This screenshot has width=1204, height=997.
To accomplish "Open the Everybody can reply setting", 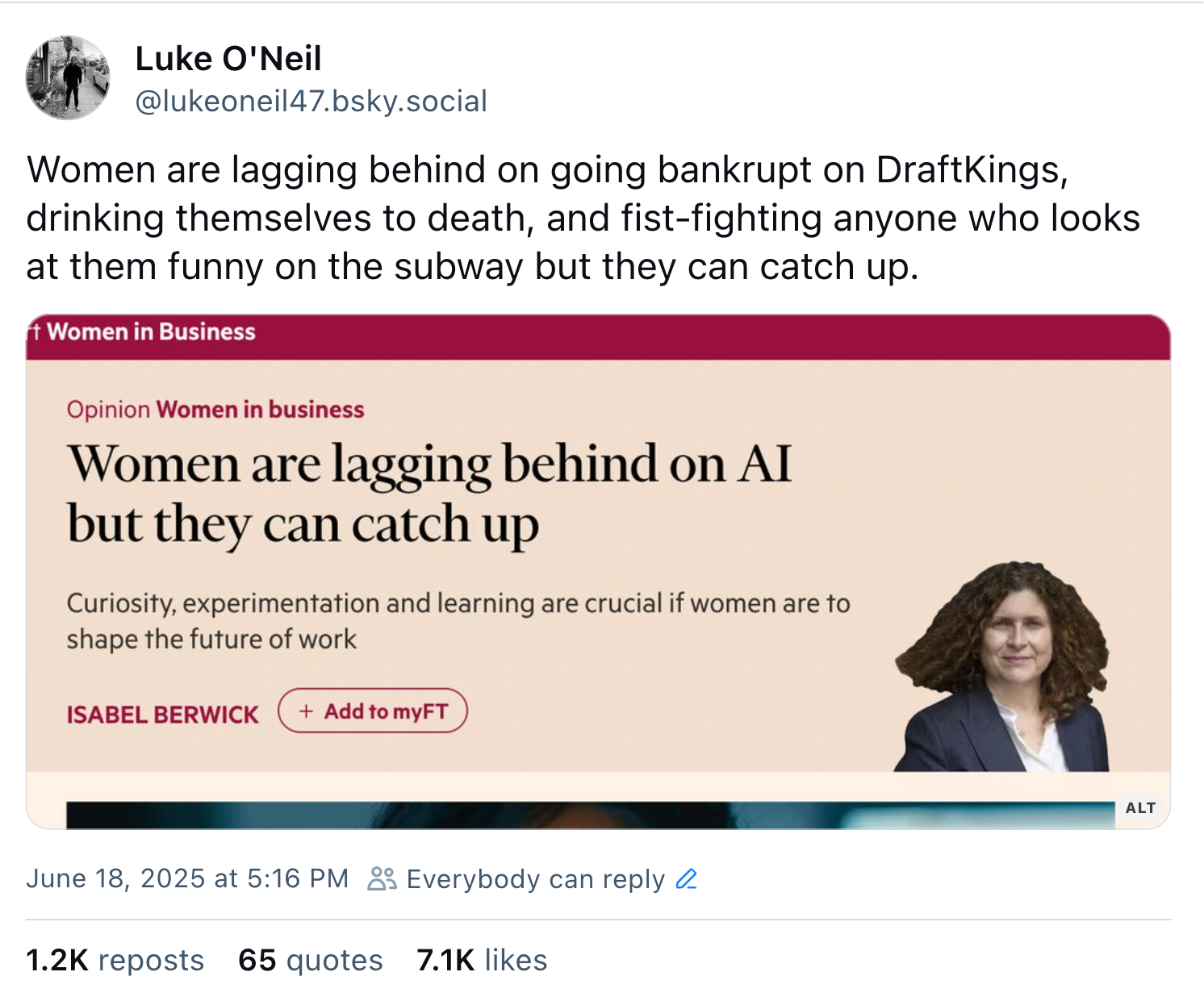I will click(x=535, y=878).
